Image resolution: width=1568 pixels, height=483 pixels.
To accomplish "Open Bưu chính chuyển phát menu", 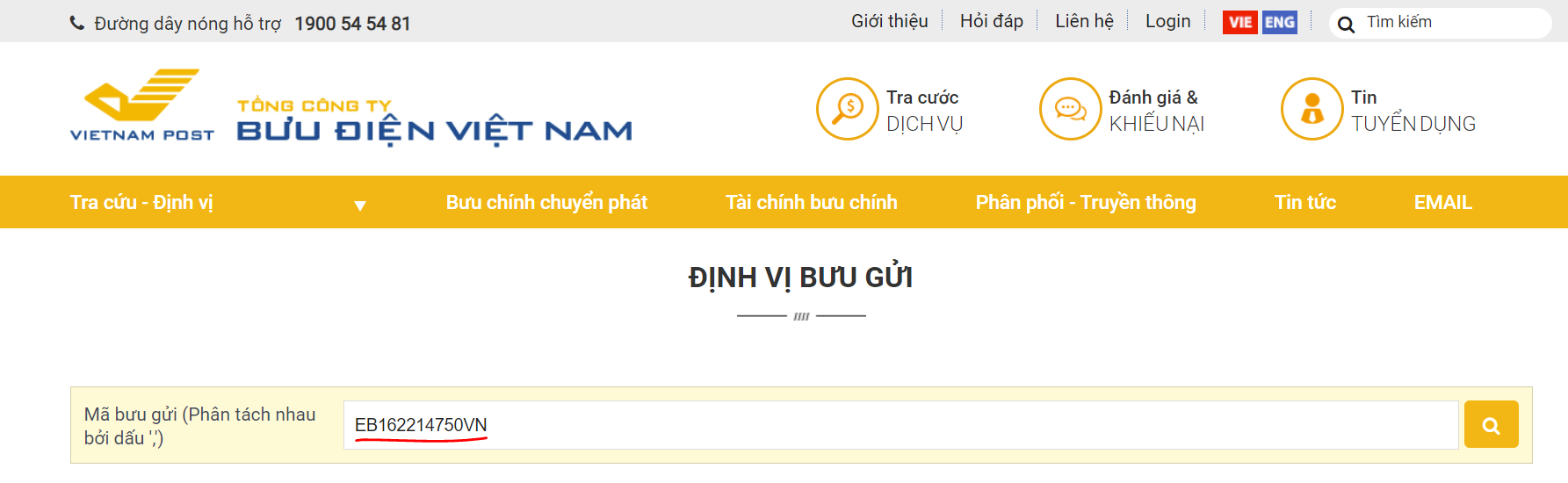I will pos(546,202).
